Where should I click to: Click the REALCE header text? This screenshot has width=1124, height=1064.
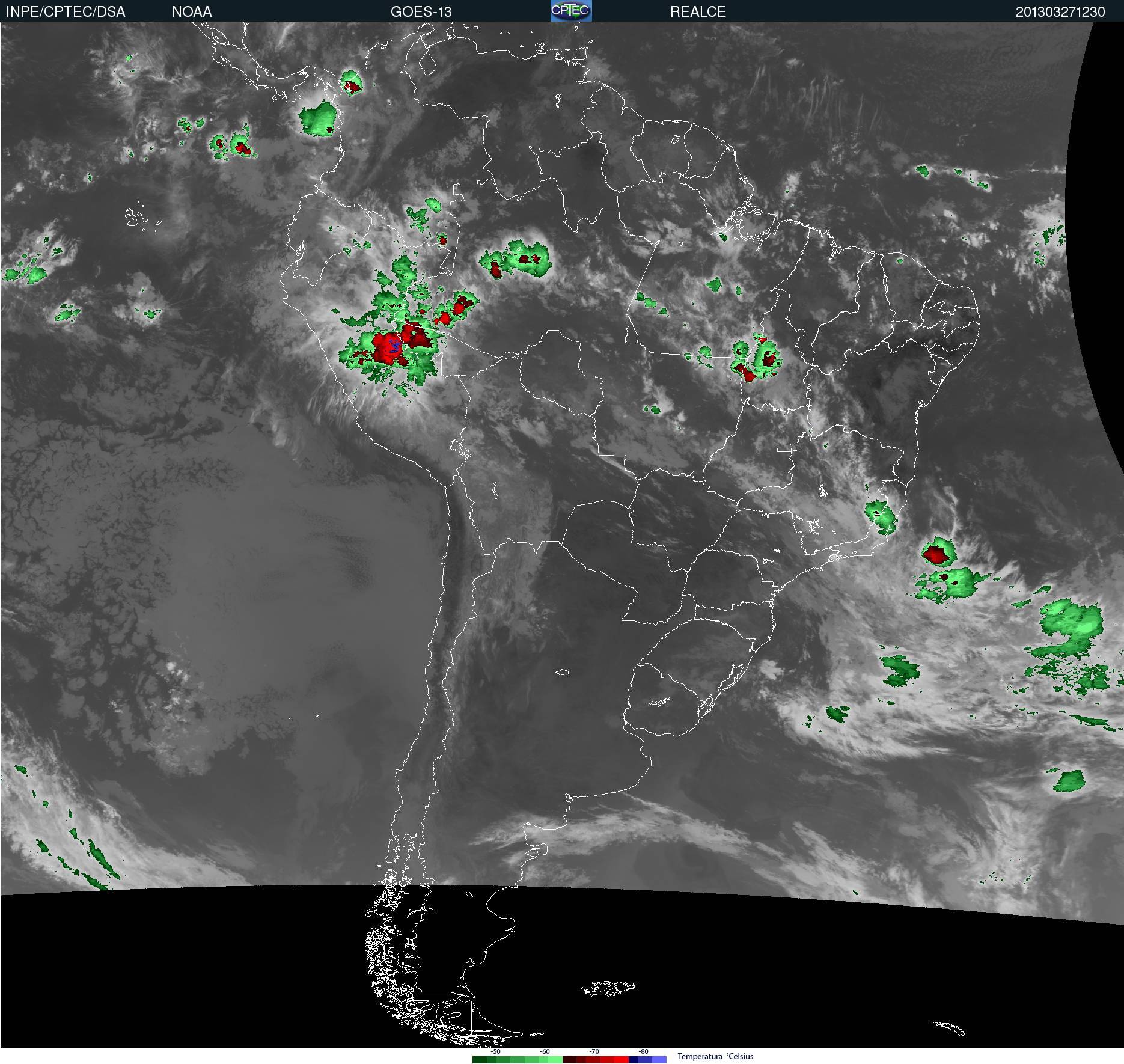point(698,11)
